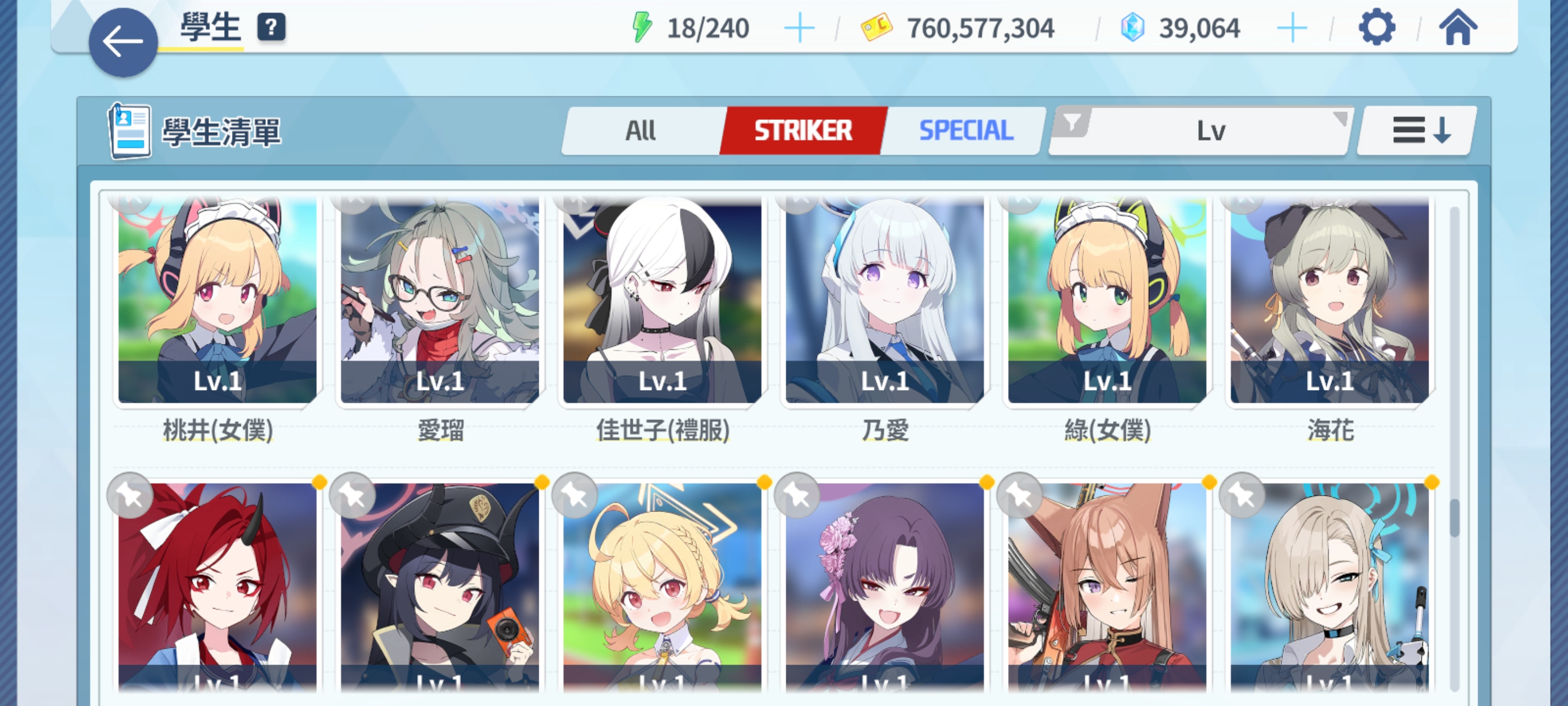Tap the blue gem currency icon
Image resolution: width=1568 pixels, height=706 pixels.
coord(1133,27)
